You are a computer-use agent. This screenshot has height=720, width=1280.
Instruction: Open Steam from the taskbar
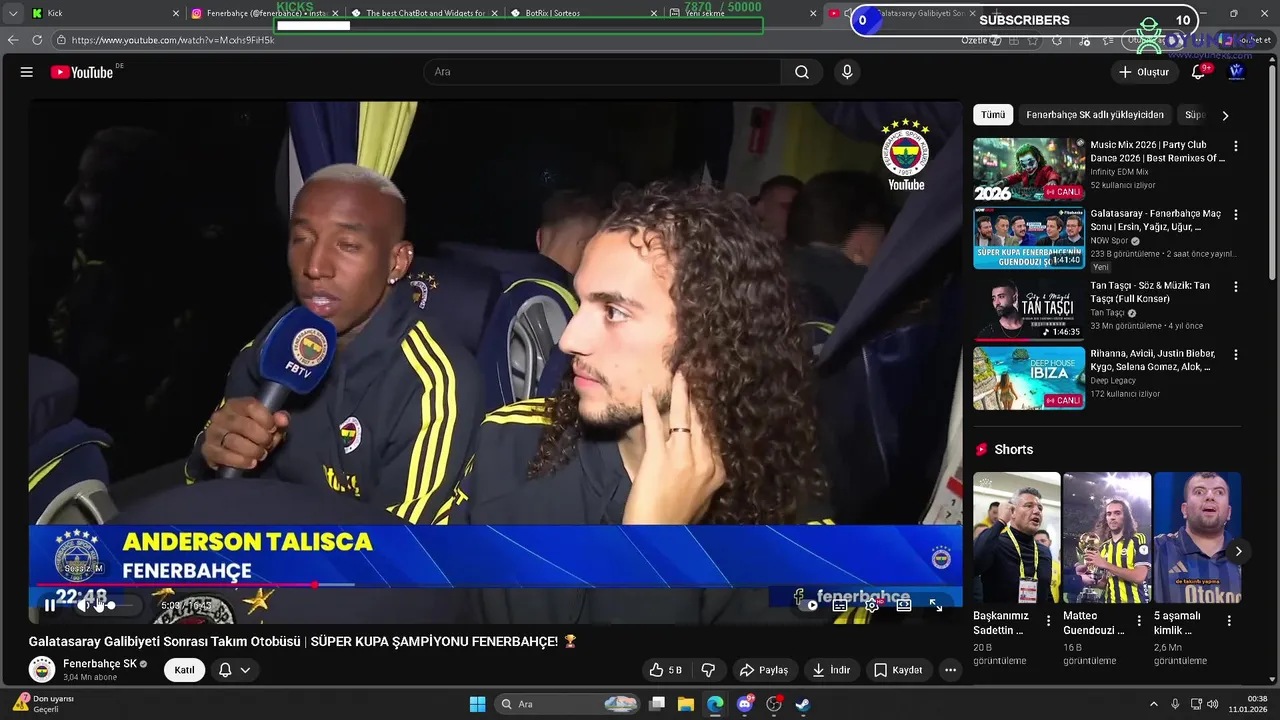[802, 704]
